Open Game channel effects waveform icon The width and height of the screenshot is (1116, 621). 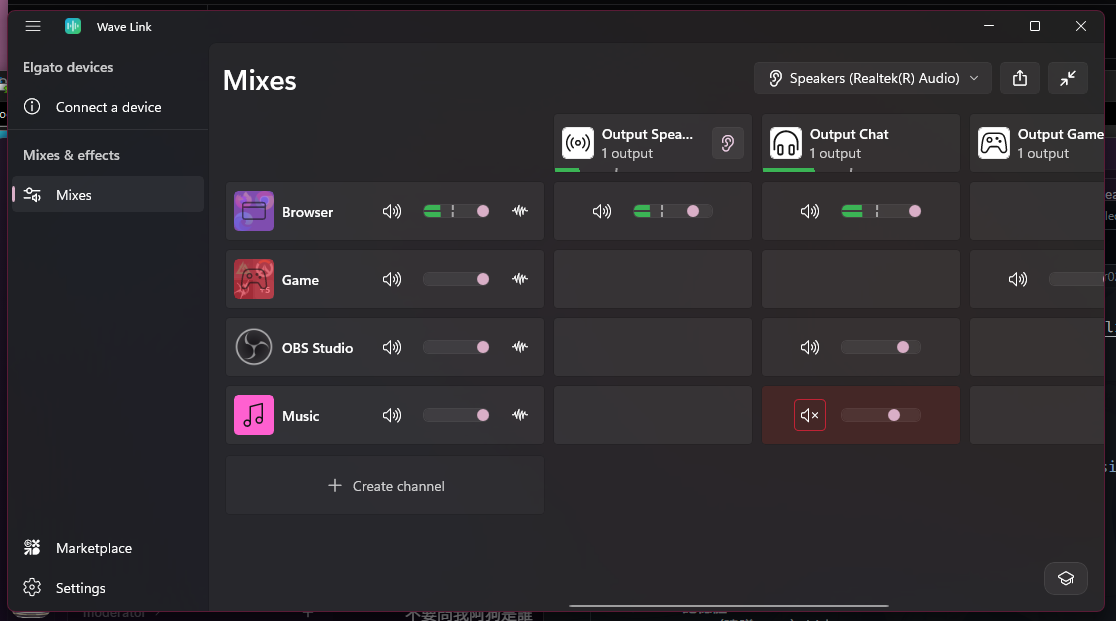point(520,279)
